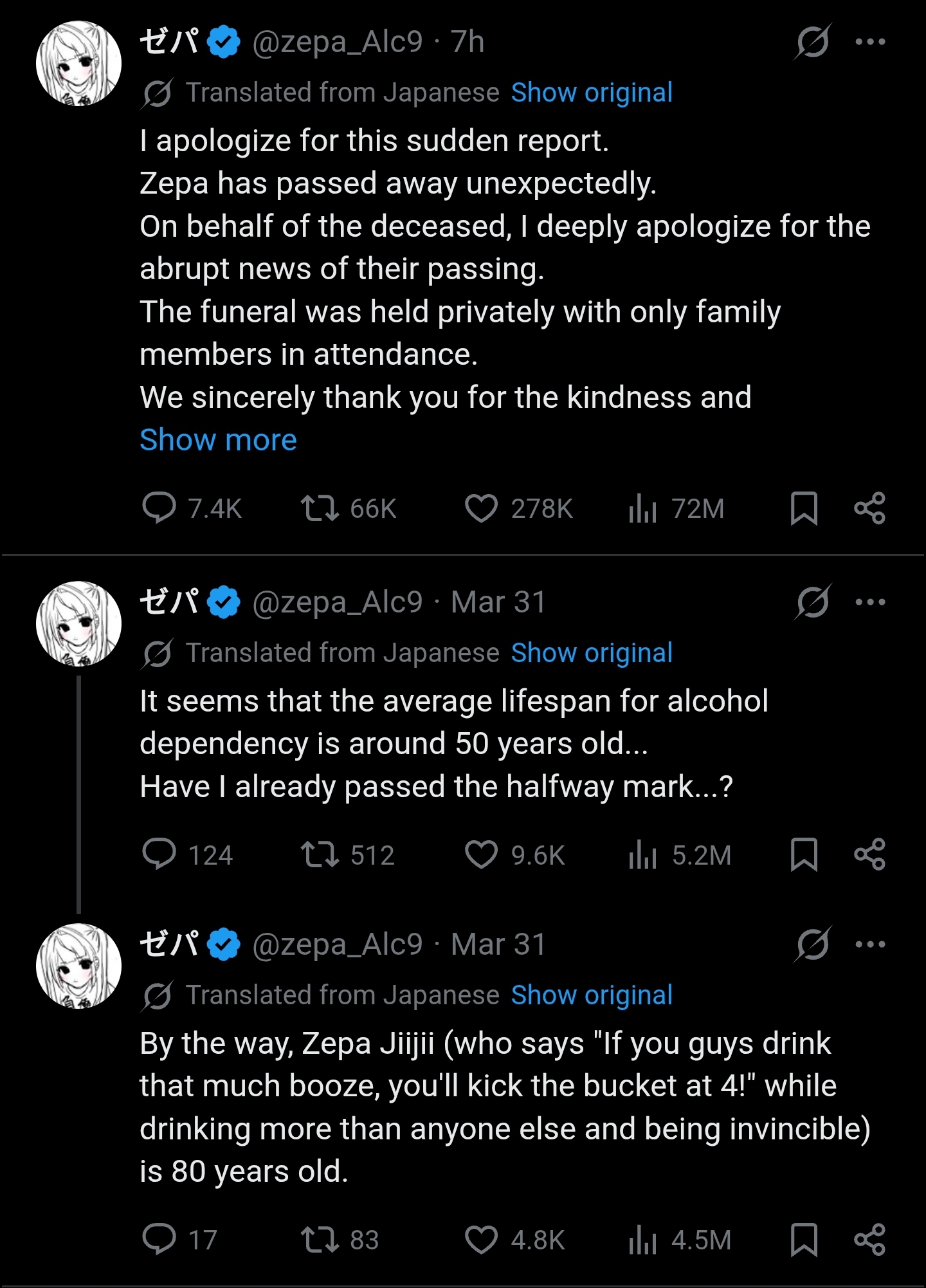
Task: Toggle repost on the post with 83 reposts
Action: pyautogui.click(x=320, y=1239)
